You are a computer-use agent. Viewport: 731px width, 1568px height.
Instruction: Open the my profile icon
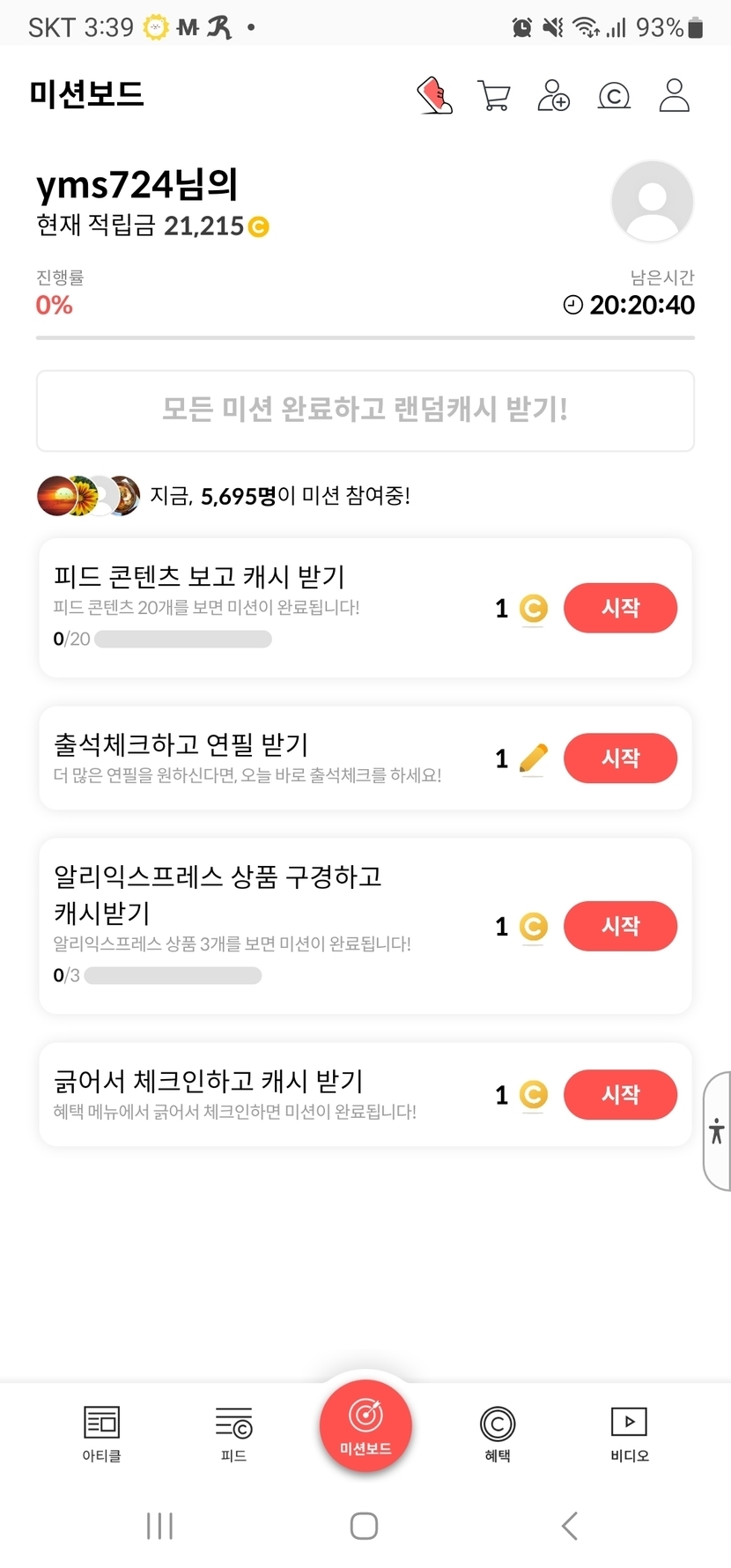tap(675, 95)
